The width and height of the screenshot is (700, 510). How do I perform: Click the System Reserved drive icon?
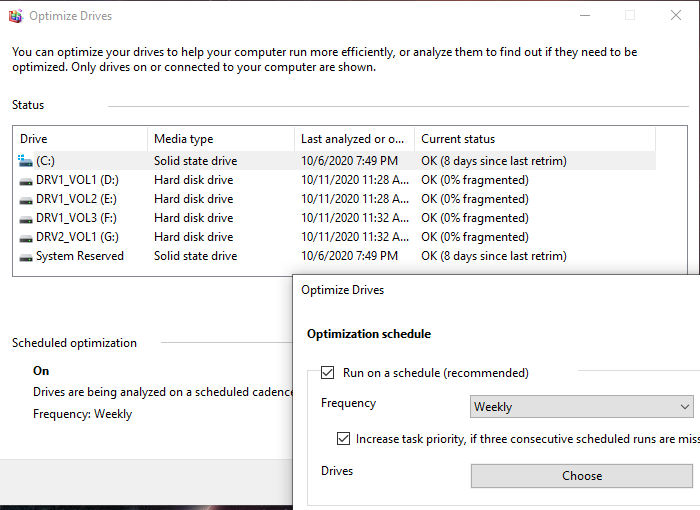26,256
